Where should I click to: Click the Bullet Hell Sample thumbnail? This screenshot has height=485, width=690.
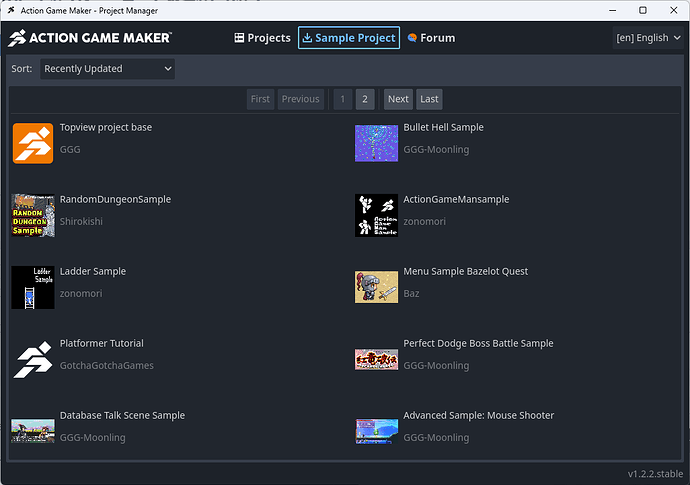click(x=376, y=143)
